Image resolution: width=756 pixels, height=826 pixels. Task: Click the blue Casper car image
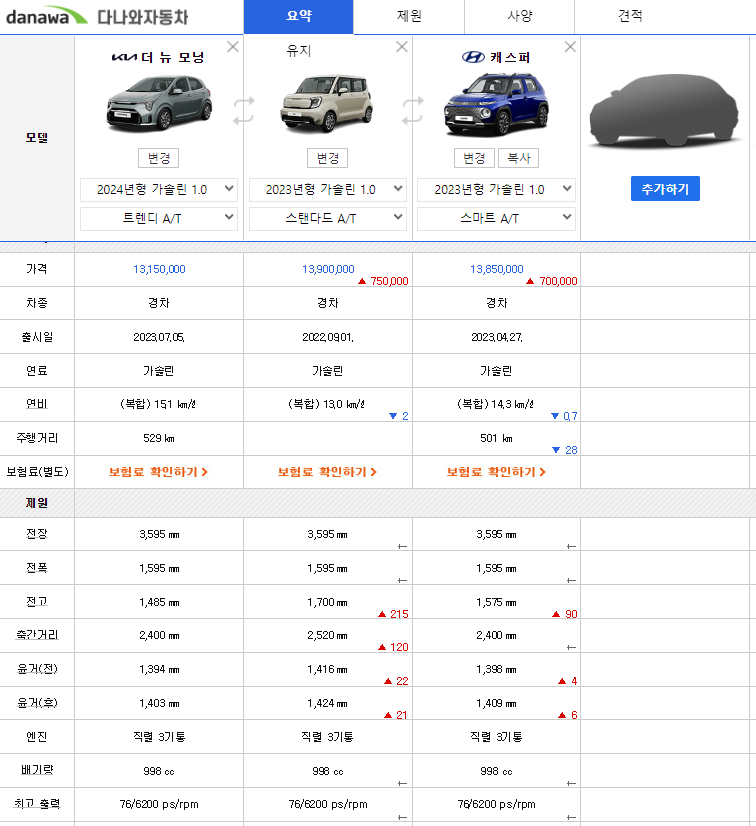coord(496,104)
